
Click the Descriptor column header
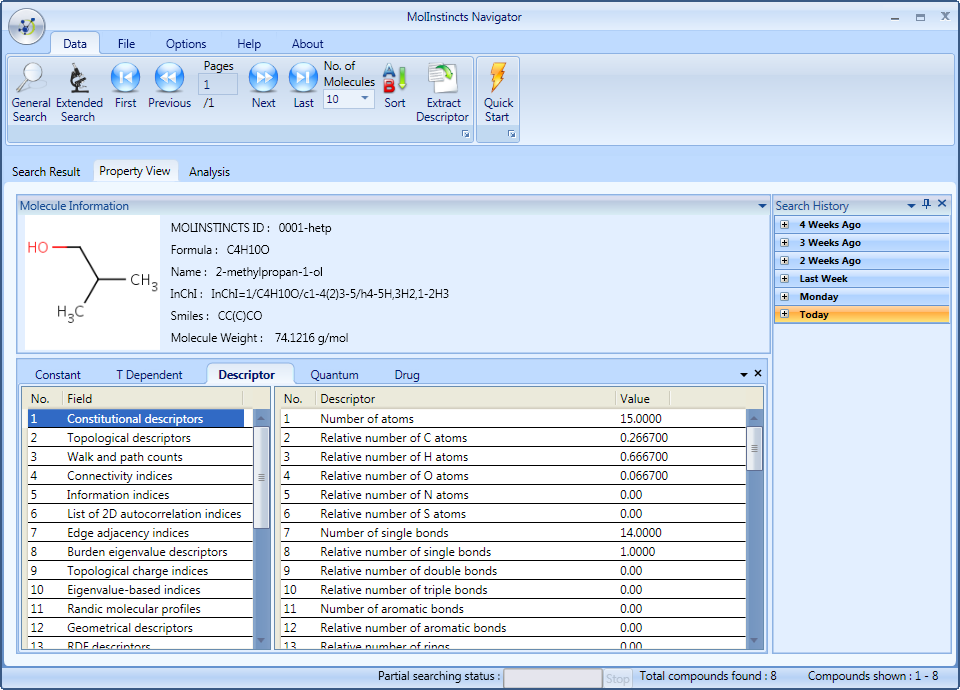465,399
